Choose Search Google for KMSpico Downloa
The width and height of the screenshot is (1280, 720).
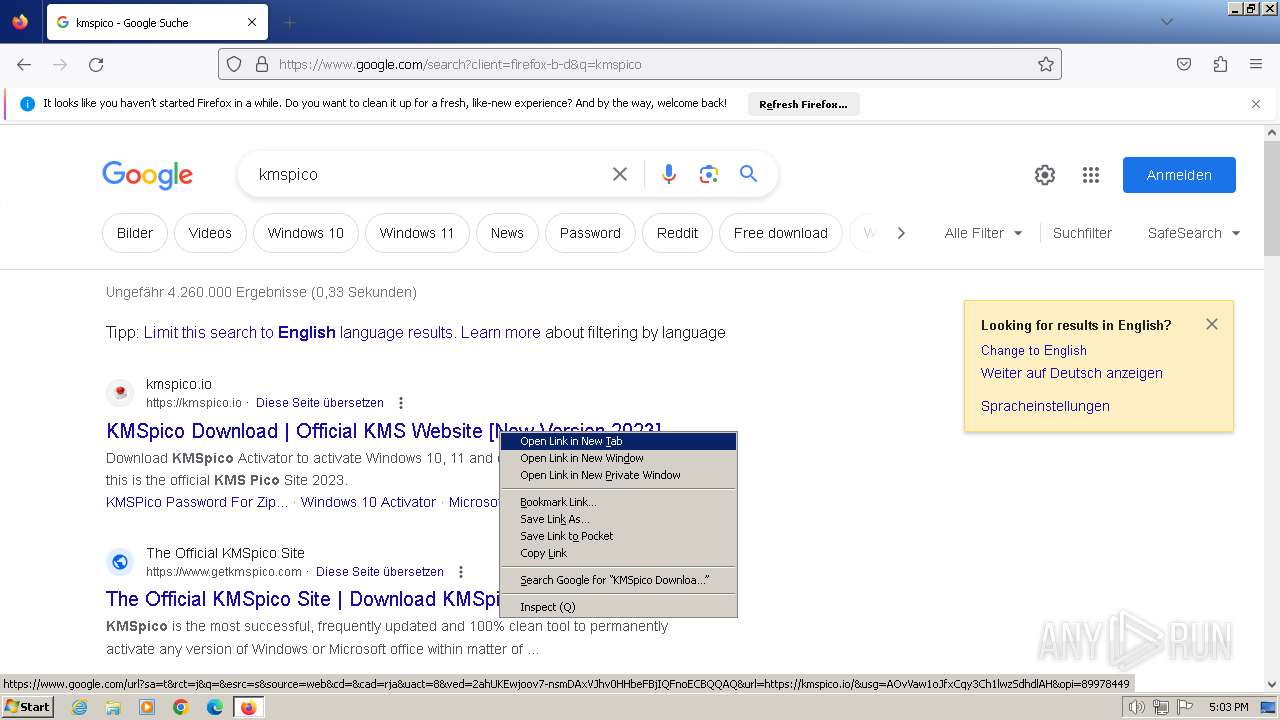(618, 580)
